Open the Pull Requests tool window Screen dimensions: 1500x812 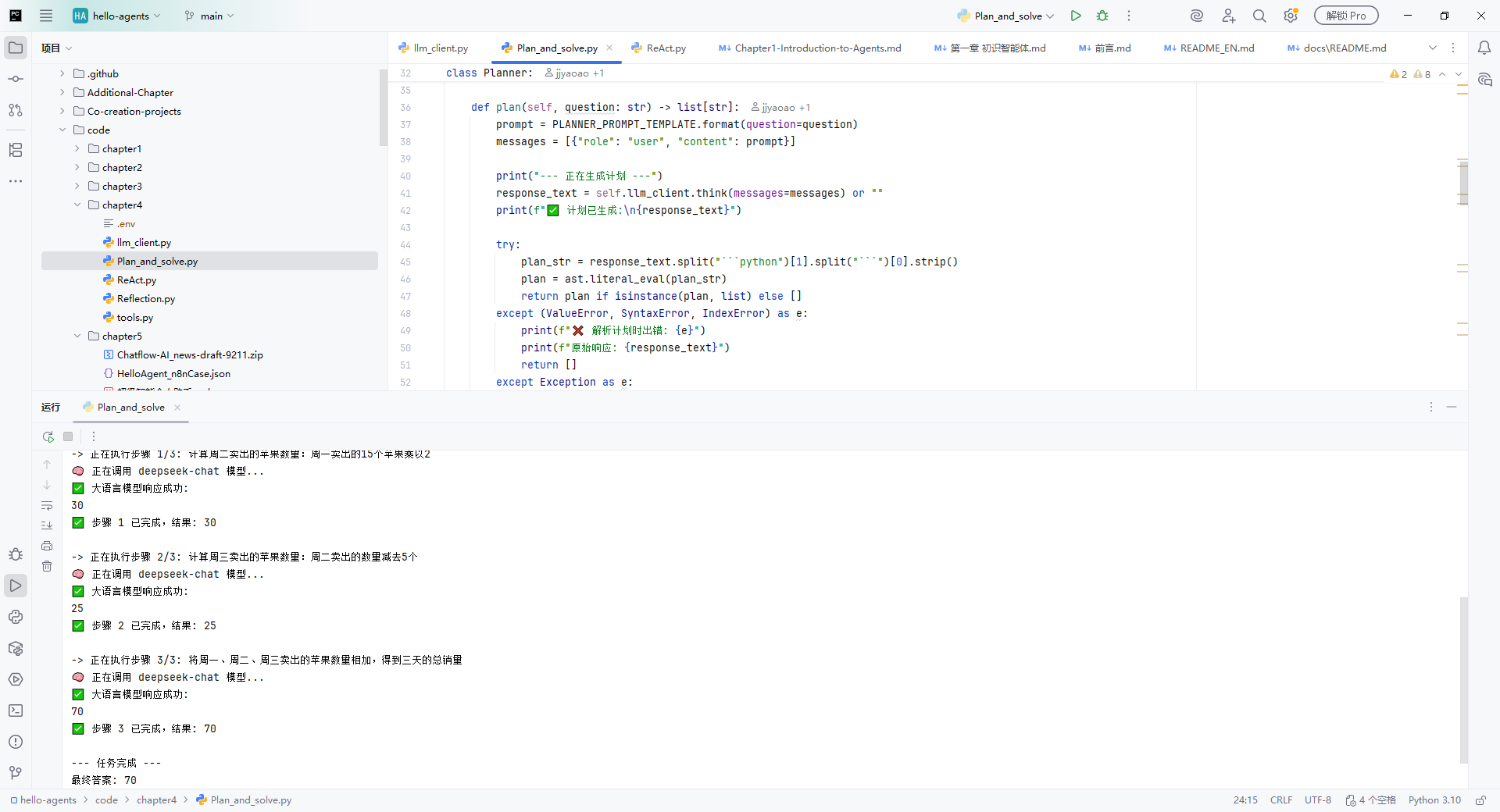point(16,110)
